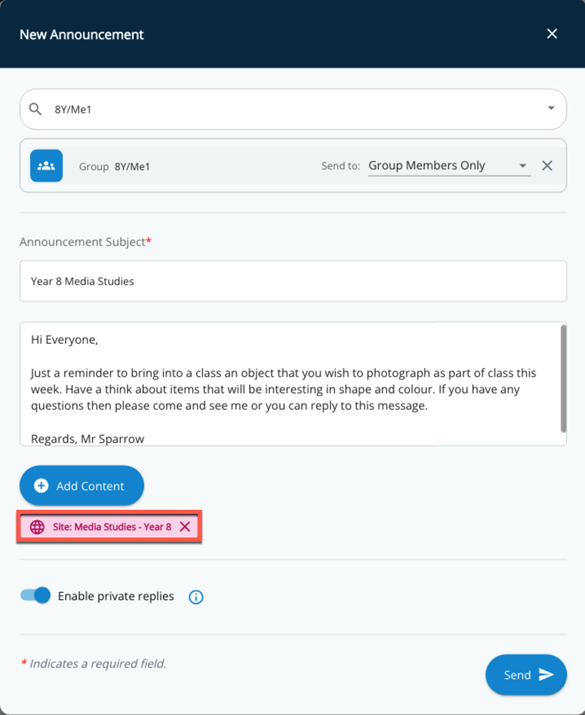Click the message body scrollbar
Screen dimensions: 585x715
(564, 378)
